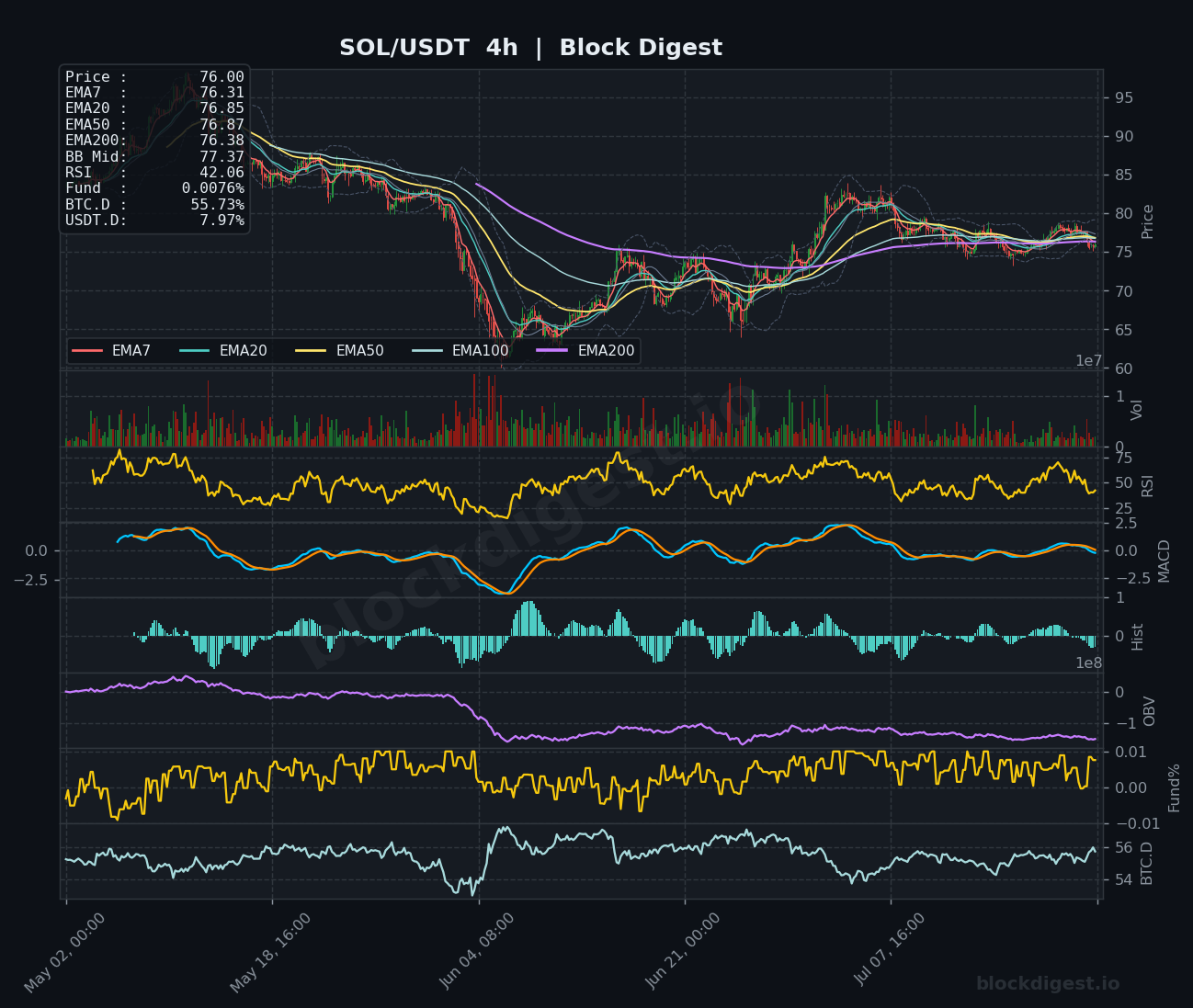The width and height of the screenshot is (1193, 1008).
Task: Click the EMA20 teal legend line swatch
Action: tap(194, 351)
